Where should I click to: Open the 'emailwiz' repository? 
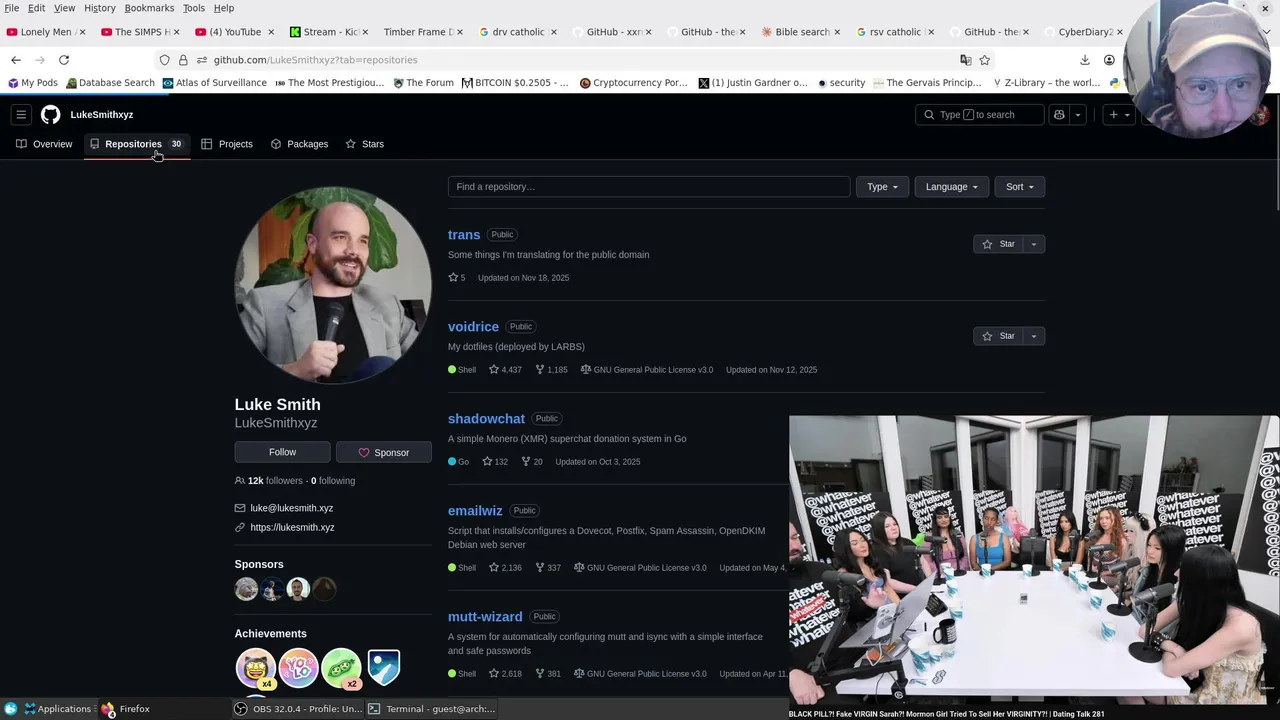click(475, 511)
